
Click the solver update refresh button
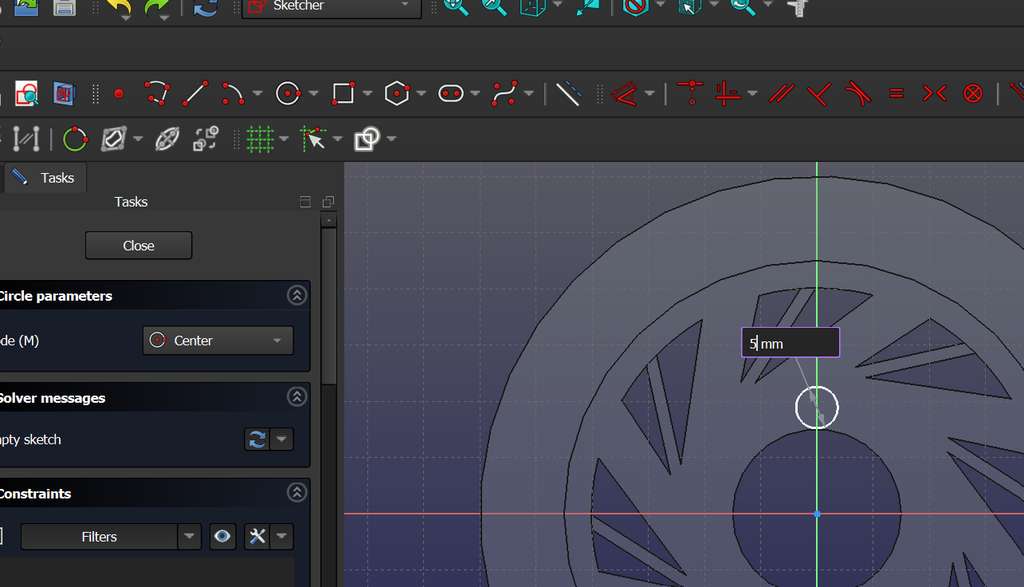(x=257, y=439)
